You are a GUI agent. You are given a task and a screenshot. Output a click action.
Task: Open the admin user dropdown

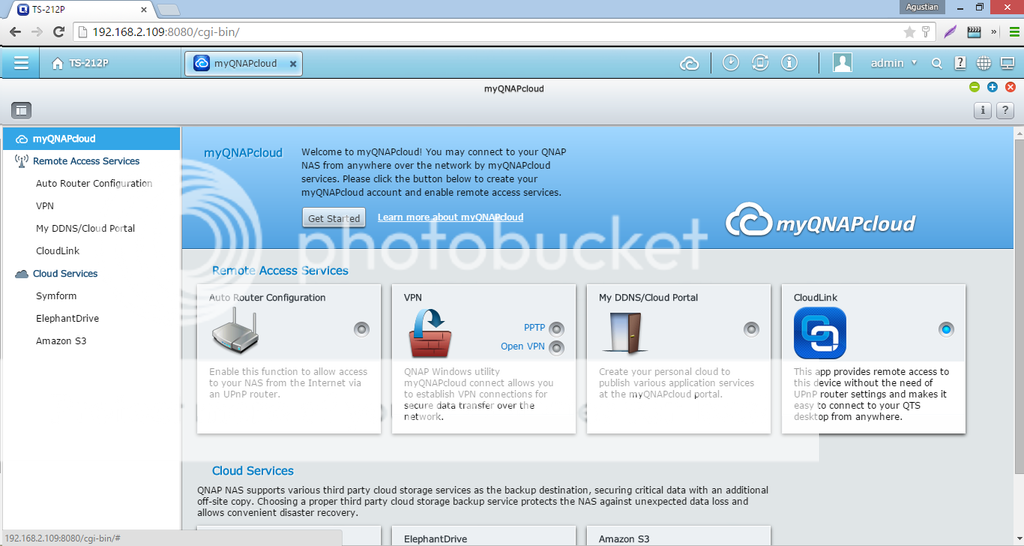tap(893, 63)
